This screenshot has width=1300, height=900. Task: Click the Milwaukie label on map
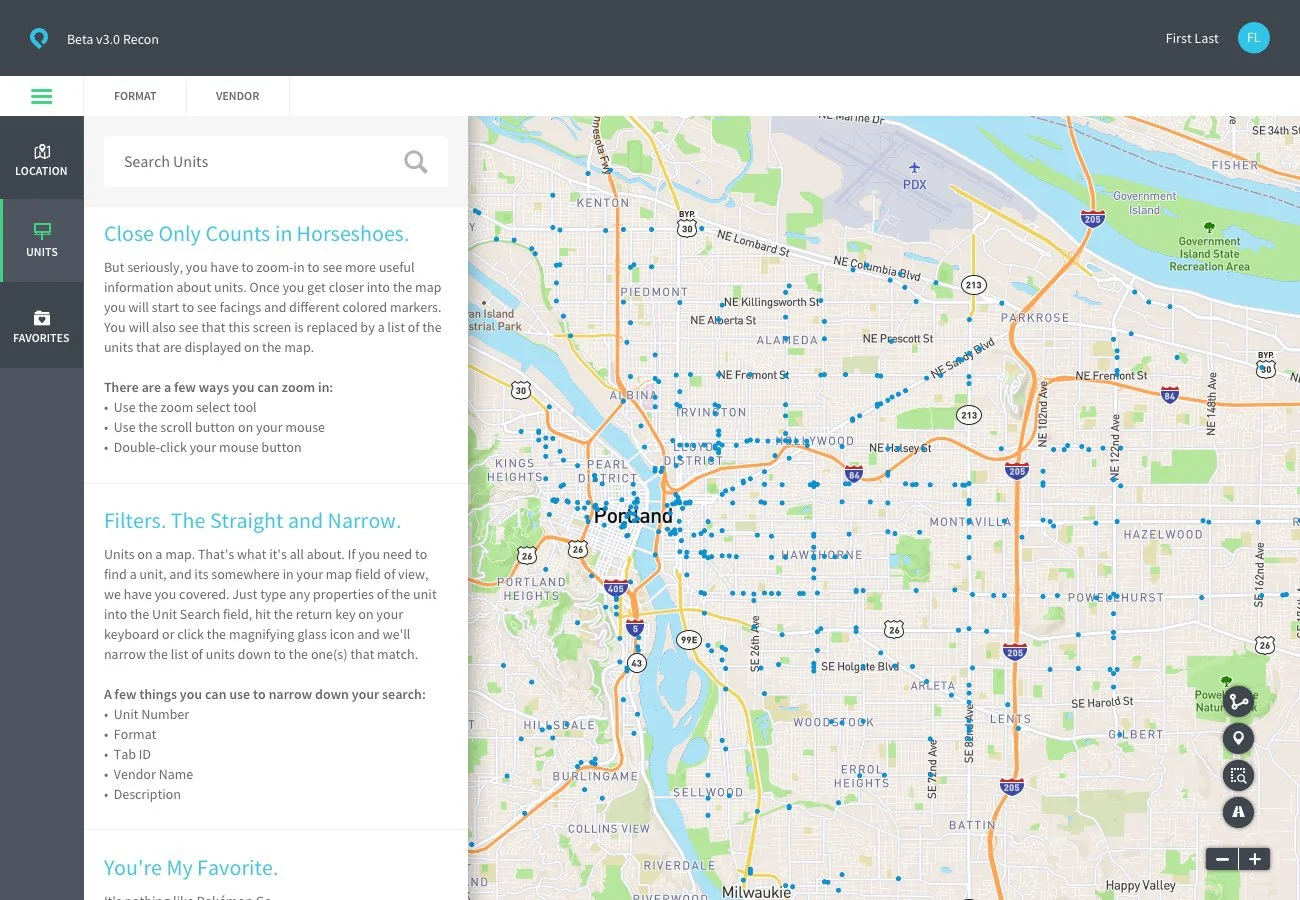(x=756, y=891)
